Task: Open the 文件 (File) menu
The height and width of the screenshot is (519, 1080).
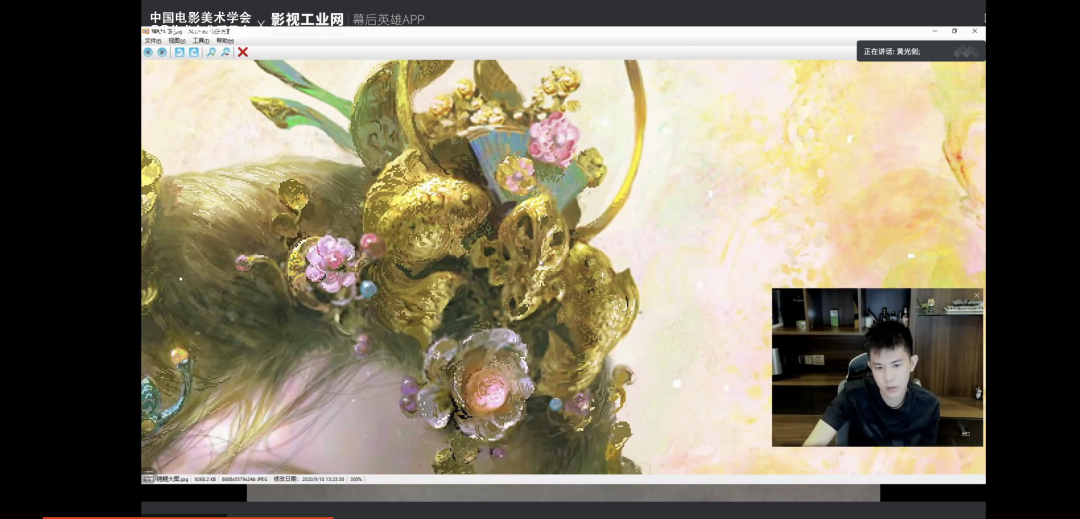Action: click(x=152, y=41)
